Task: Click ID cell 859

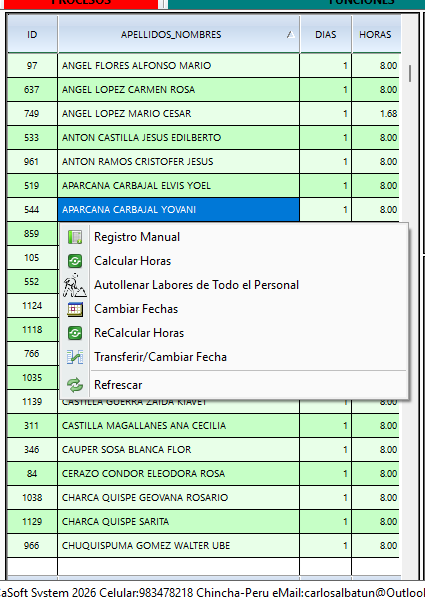Action: [32, 233]
